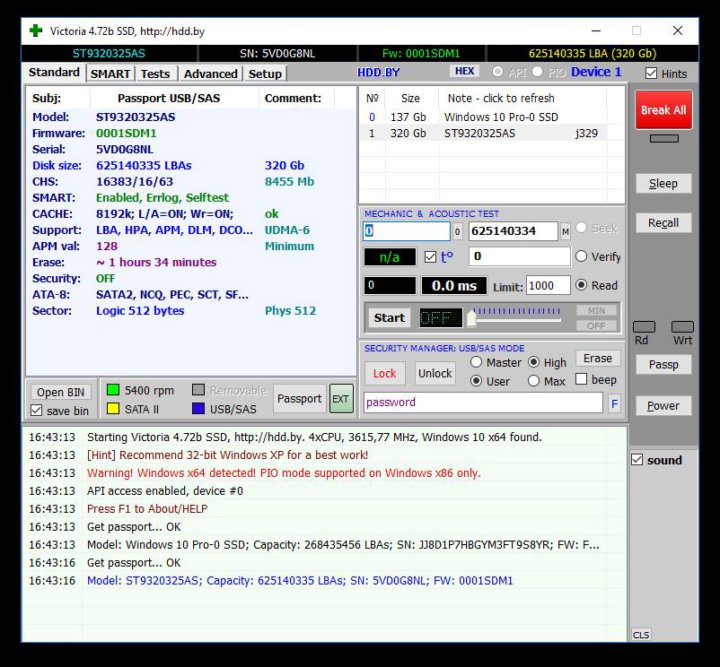Click the CLS clear log button
Image resolution: width=720 pixels, height=667 pixels.
pos(641,635)
